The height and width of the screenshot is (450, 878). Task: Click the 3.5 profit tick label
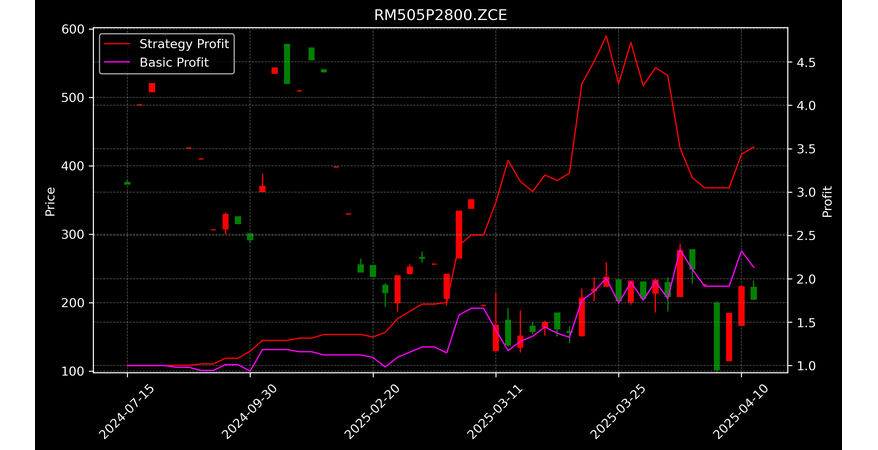click(x=805, y=149)
